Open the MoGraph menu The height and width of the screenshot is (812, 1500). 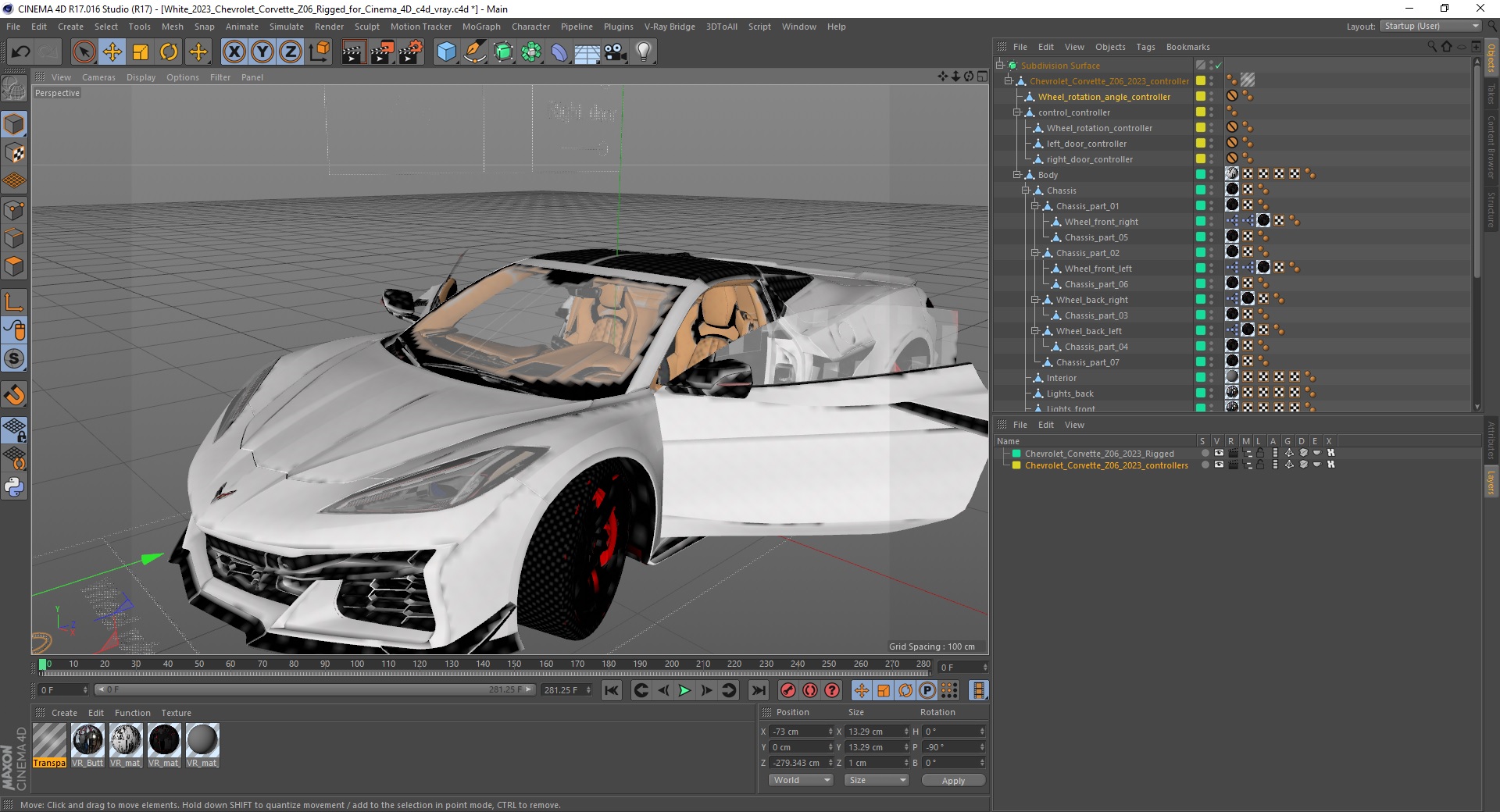tap(481, 27)
